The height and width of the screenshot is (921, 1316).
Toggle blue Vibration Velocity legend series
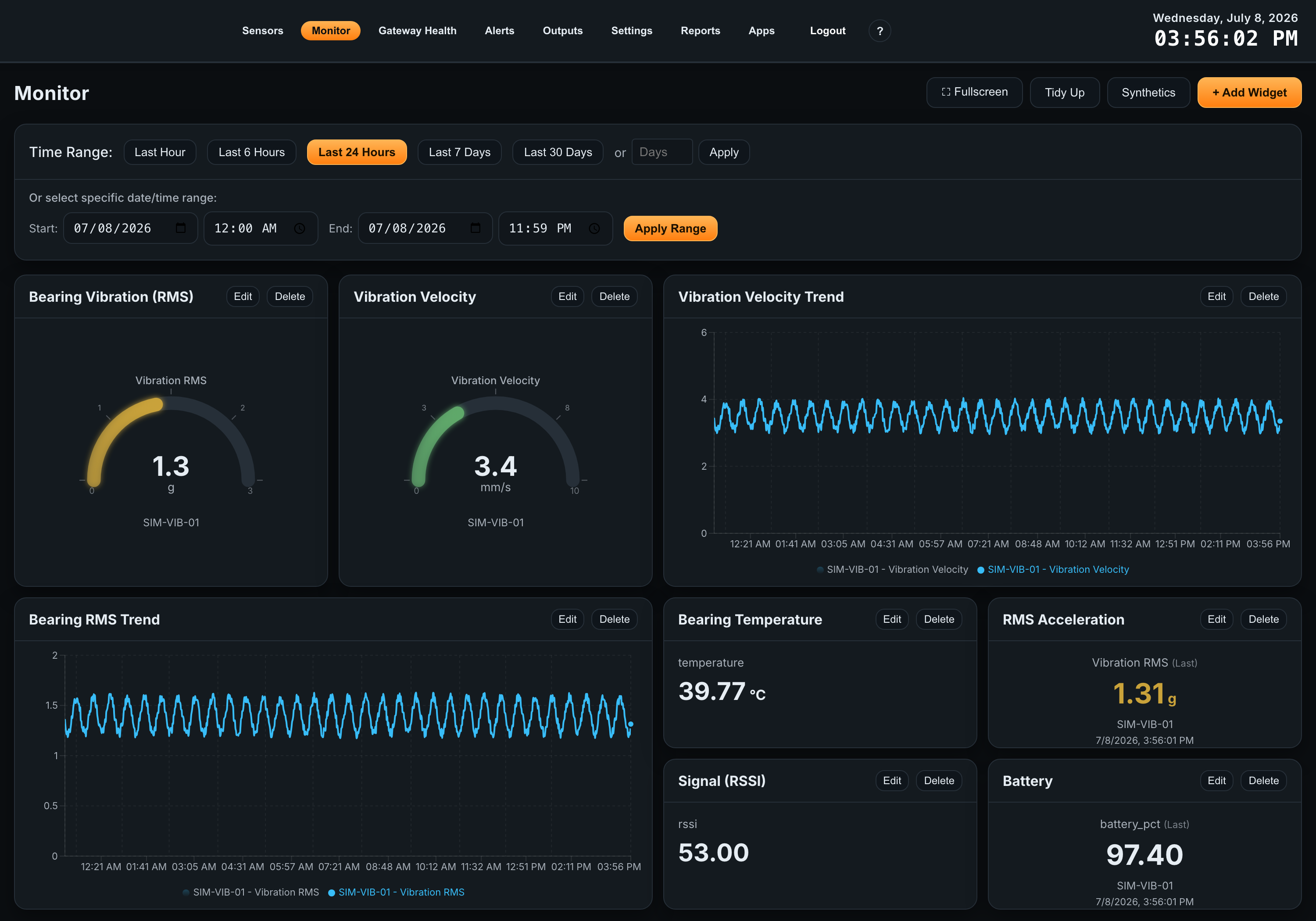(1053, 570)
